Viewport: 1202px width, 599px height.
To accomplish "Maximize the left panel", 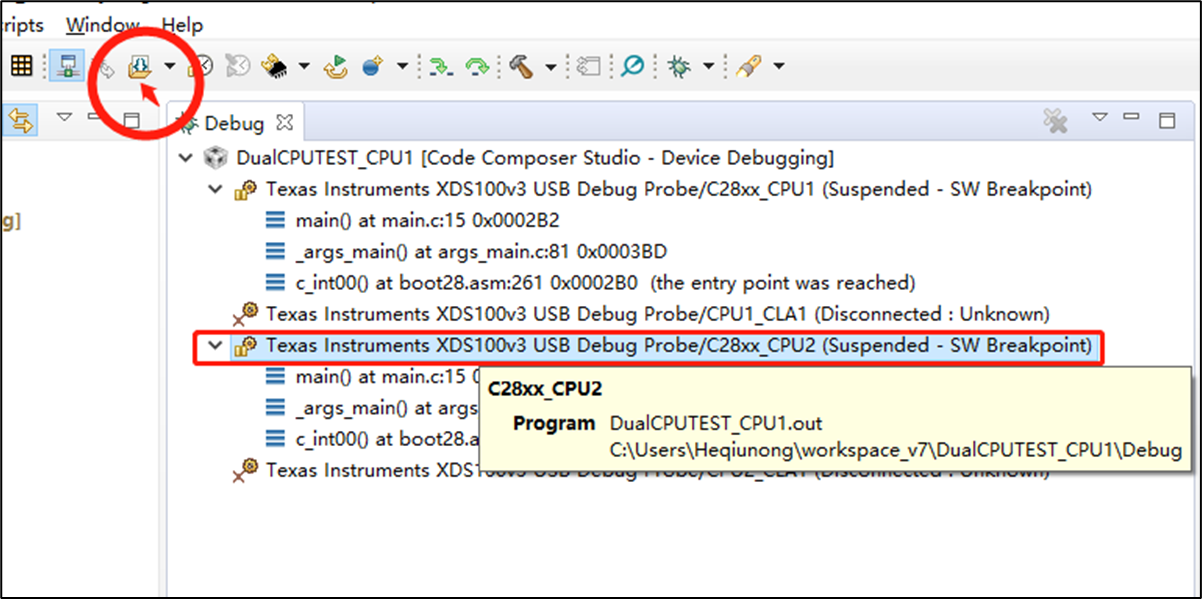I will click(131, 120).
